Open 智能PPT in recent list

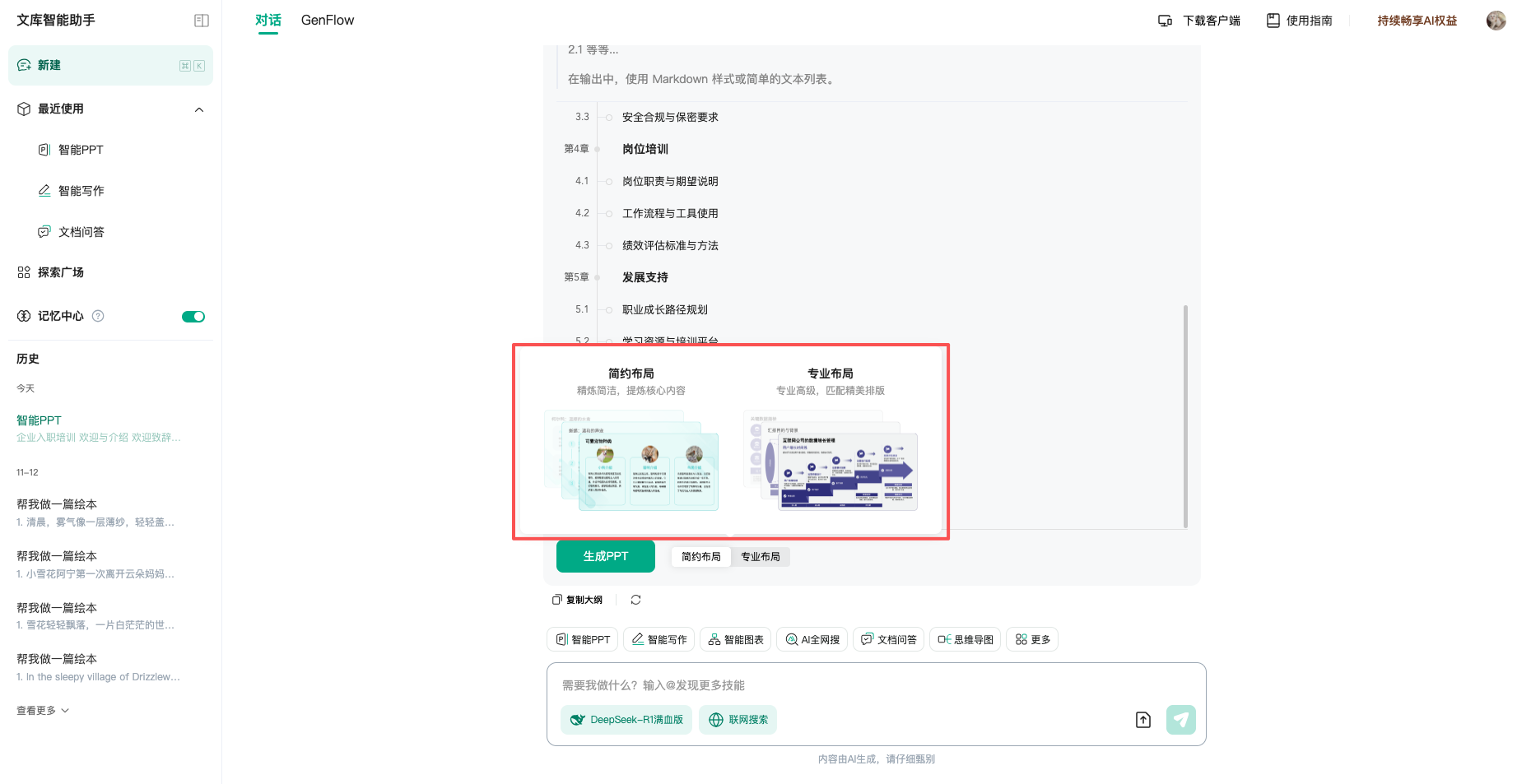81,150
